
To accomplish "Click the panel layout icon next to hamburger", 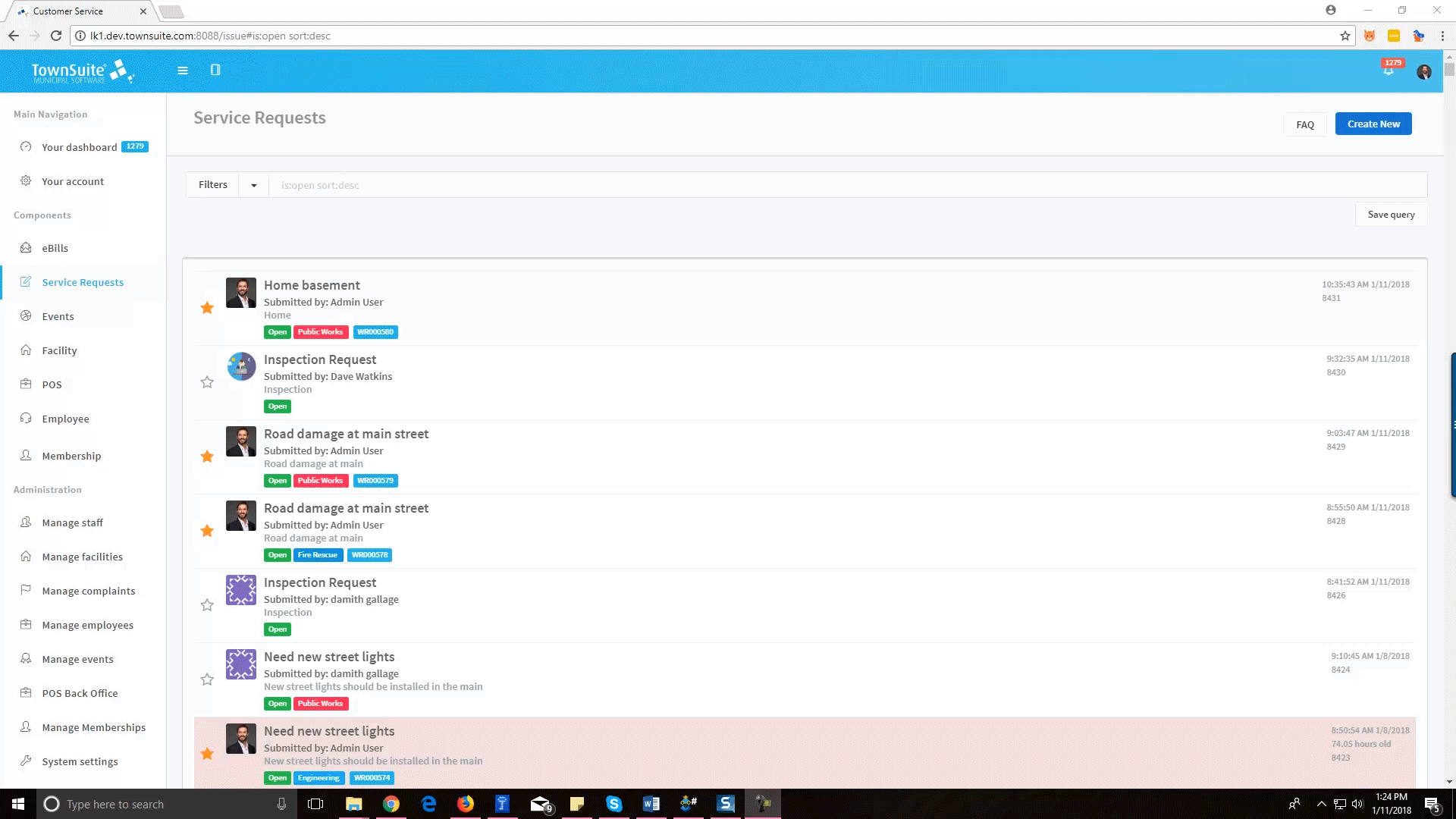I will pyautogui.click(x=215, y=70).
